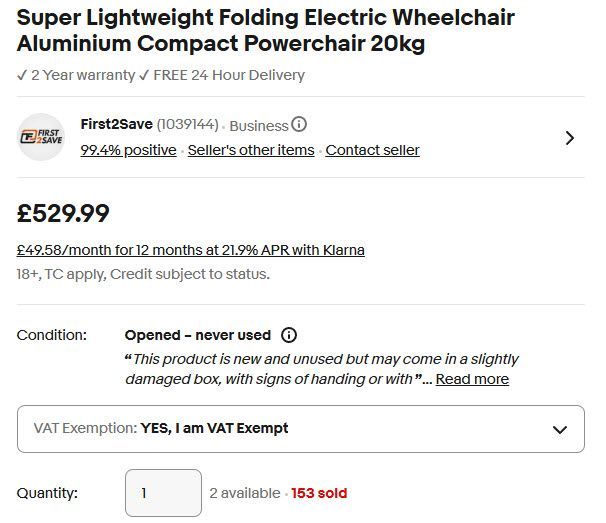
Task: Click the Business seller label
Action: (258, 126)
